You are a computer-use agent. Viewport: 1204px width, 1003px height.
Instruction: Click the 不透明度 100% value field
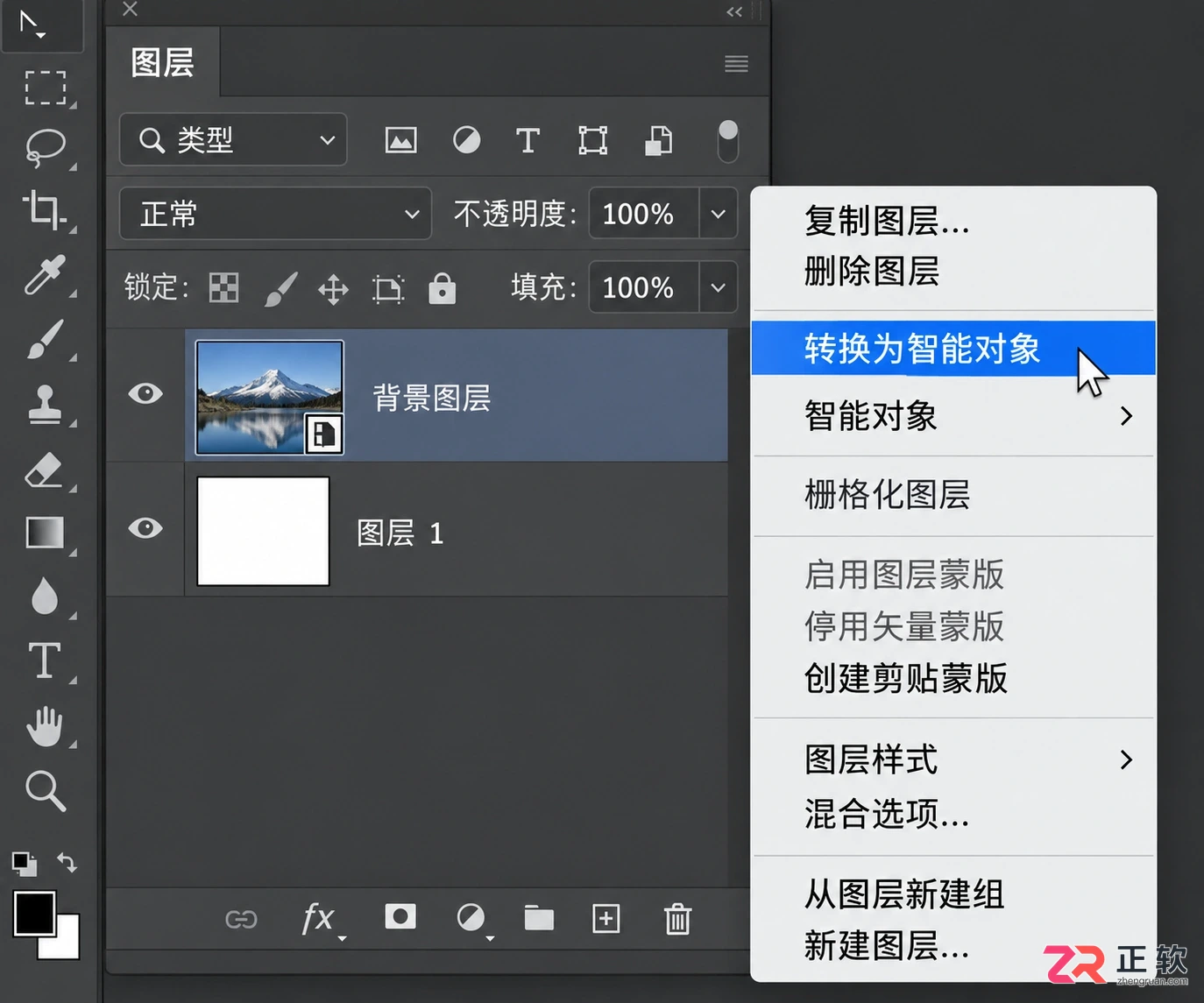pos(644,214)
